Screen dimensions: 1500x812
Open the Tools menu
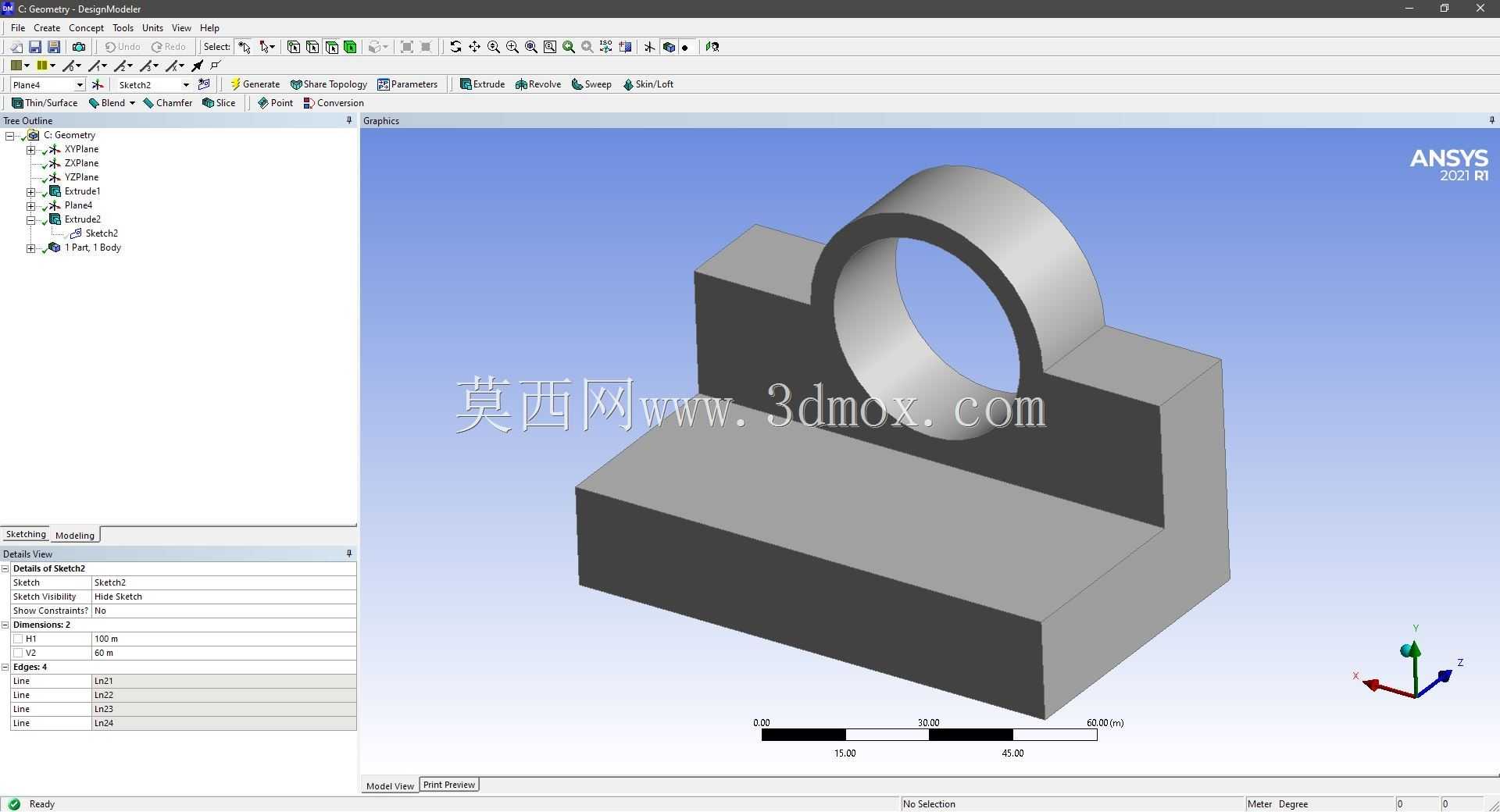[123, 27]
